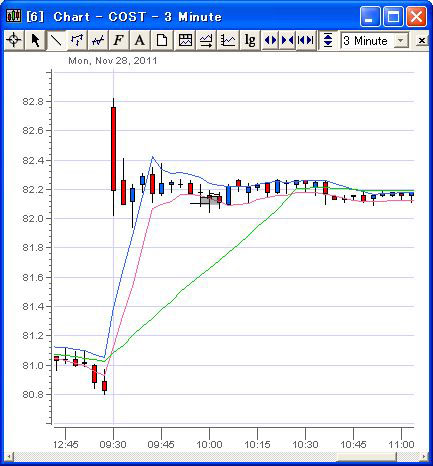
Task: Close the toolbar with small x
Action: [422, 41]
